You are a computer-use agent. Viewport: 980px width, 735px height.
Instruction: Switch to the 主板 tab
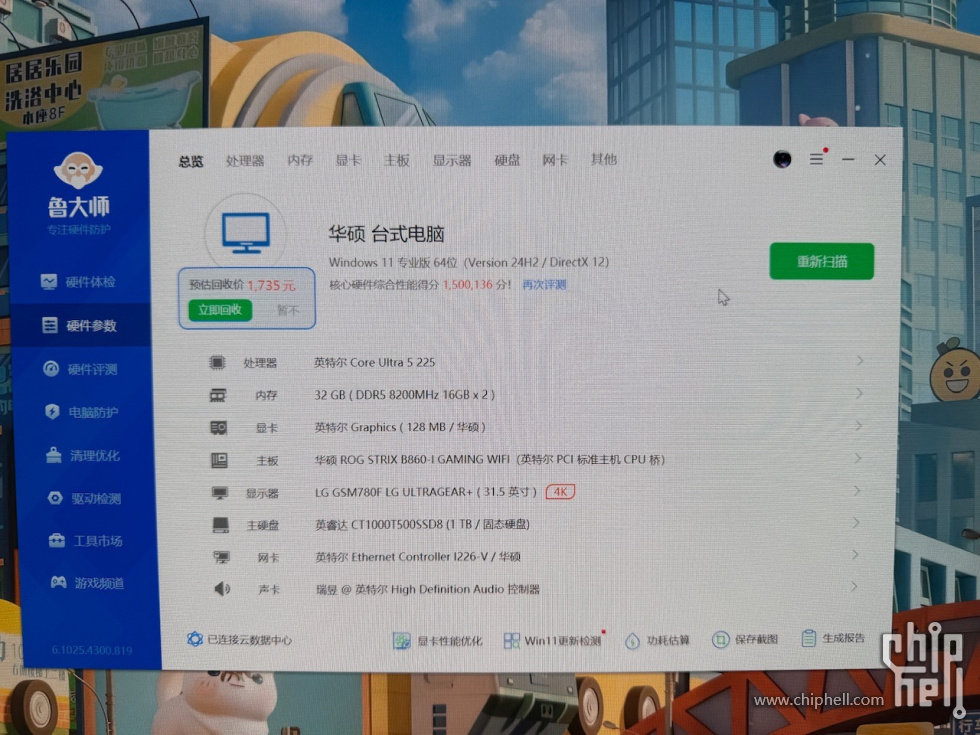[396, 160]
